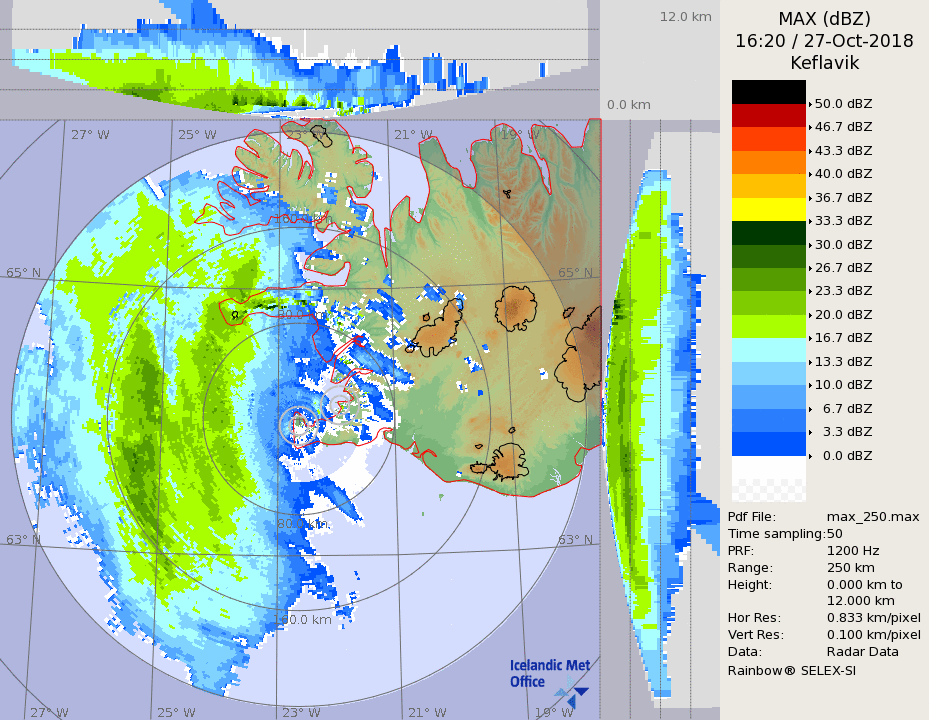Click the 1200 Hz PRF value
This screenshot has height=720, width=929.
click(853, 550)
